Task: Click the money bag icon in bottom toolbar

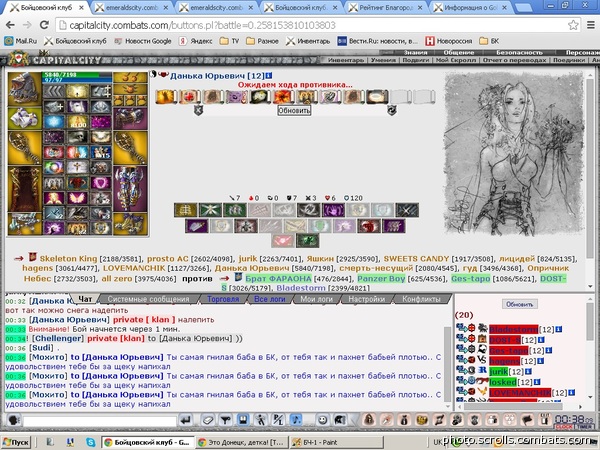Action: coord(404,420)
